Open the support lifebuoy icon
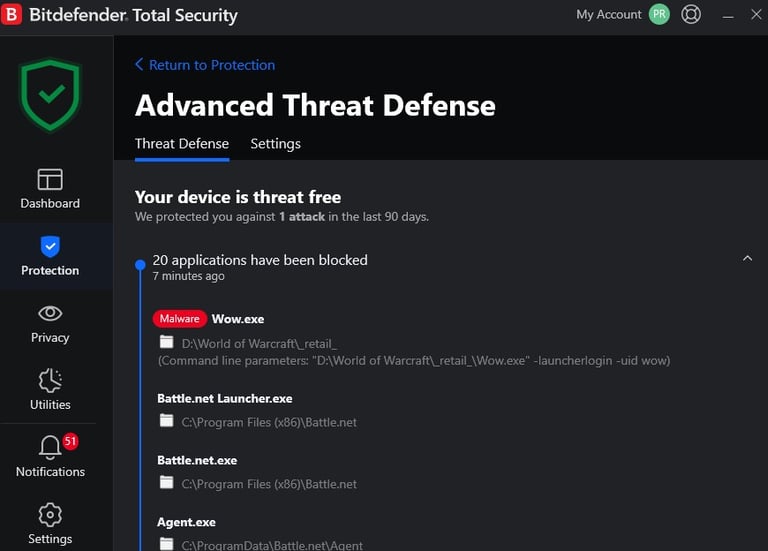The image size is (768, 551). (x=691, y=14)
